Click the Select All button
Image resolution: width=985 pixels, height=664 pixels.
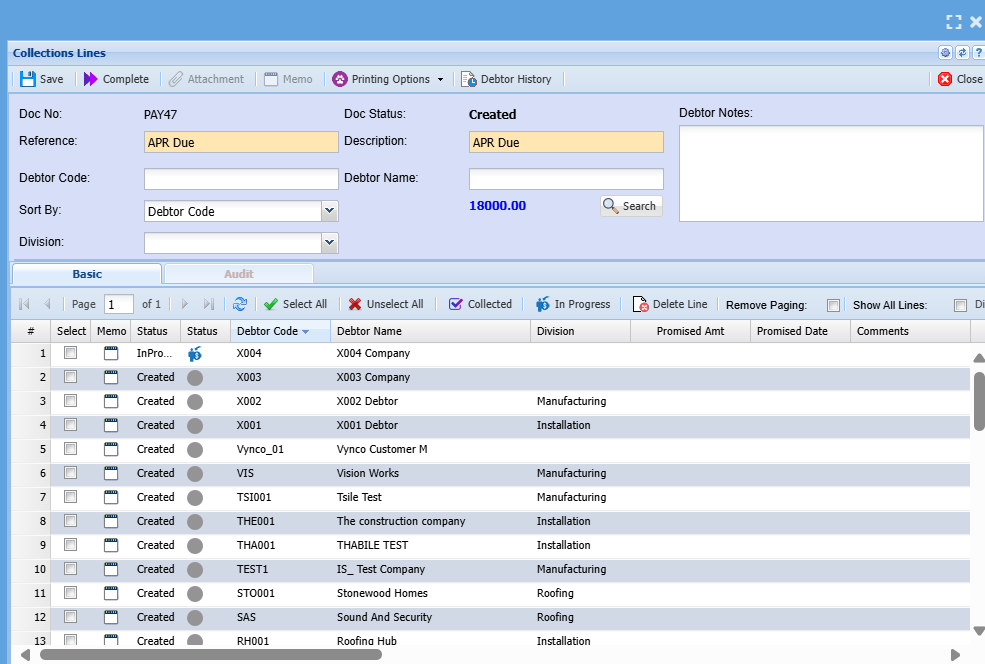295,304
